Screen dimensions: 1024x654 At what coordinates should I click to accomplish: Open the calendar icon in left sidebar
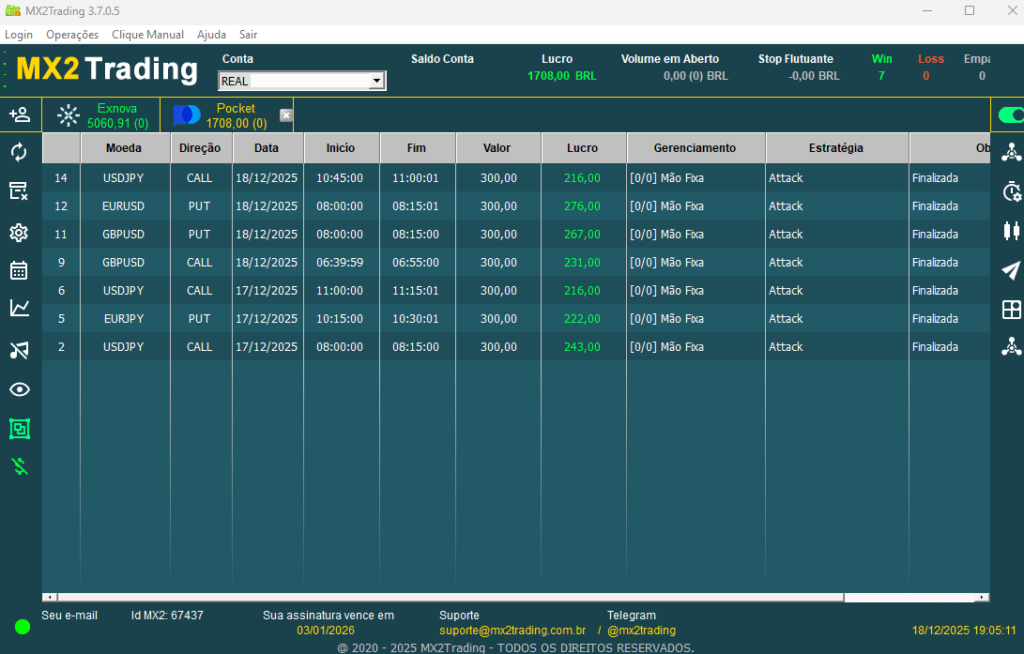click(19, 270)
